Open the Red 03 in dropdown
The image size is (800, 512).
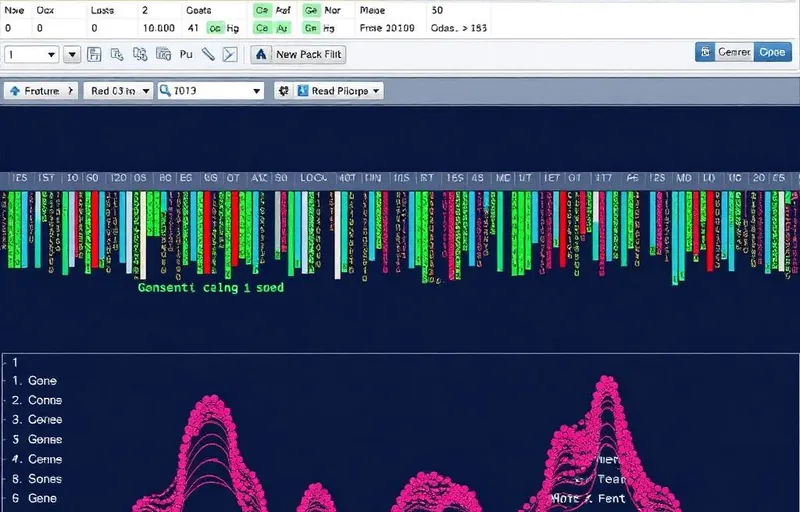(x=118, y=91)
